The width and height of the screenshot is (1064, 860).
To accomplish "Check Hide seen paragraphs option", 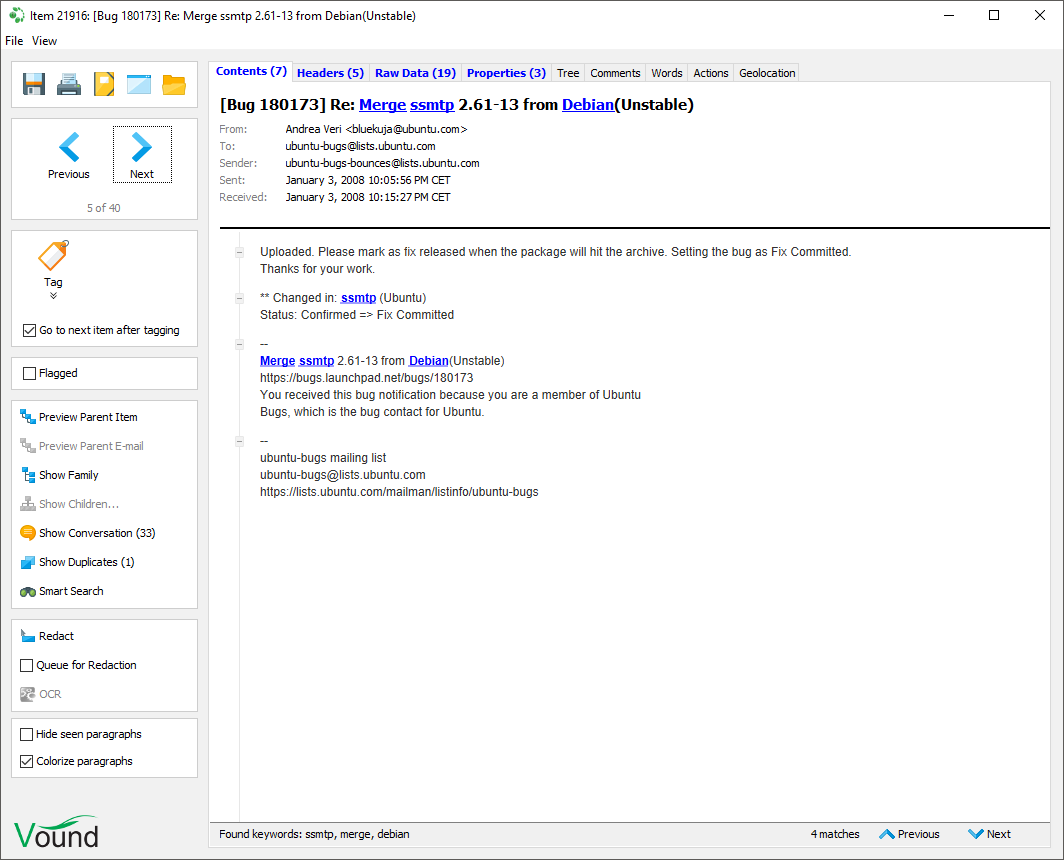I will coord(27,735).
